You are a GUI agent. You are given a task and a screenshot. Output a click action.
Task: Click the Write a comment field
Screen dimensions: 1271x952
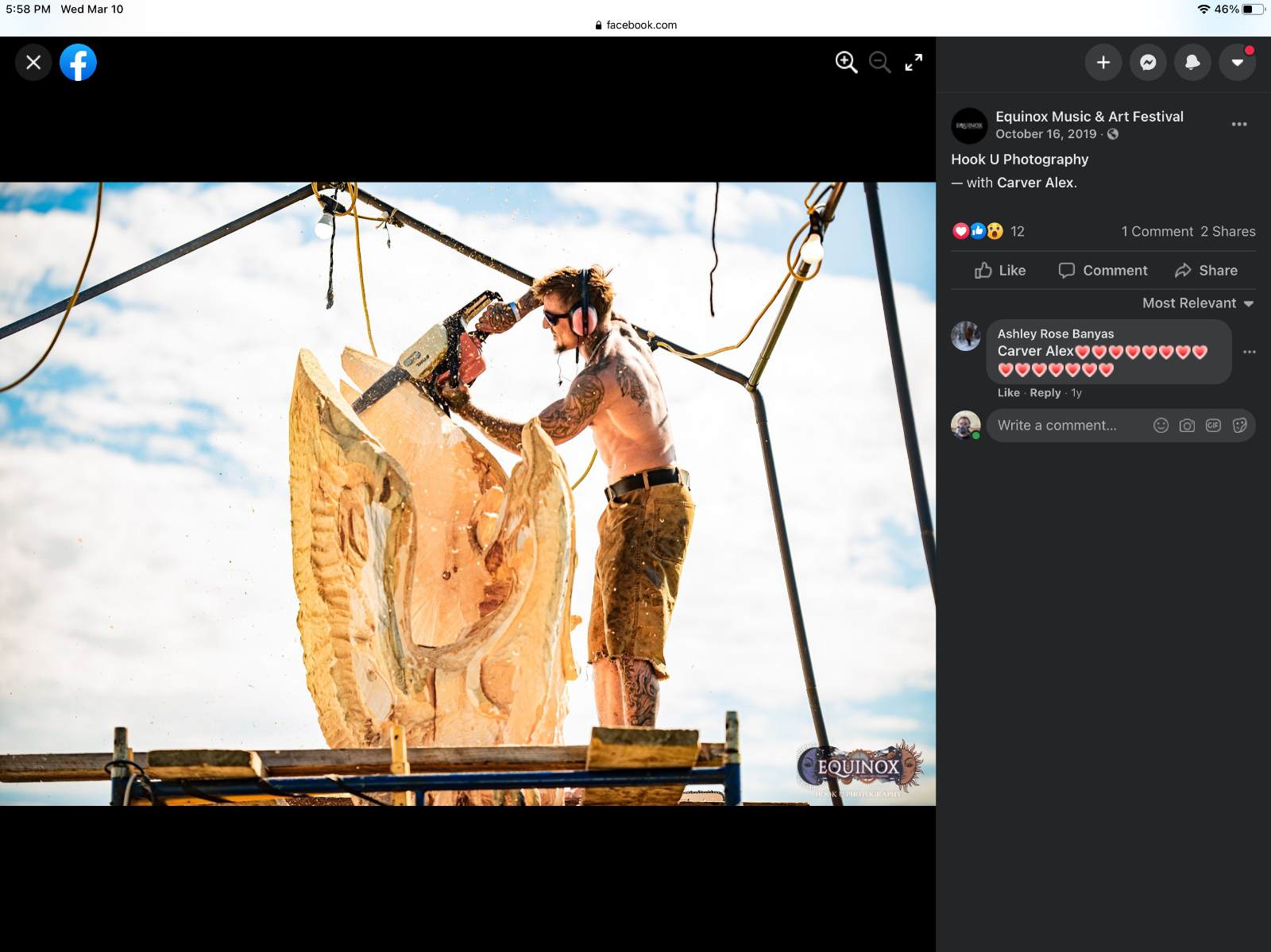click(1064, 426)
